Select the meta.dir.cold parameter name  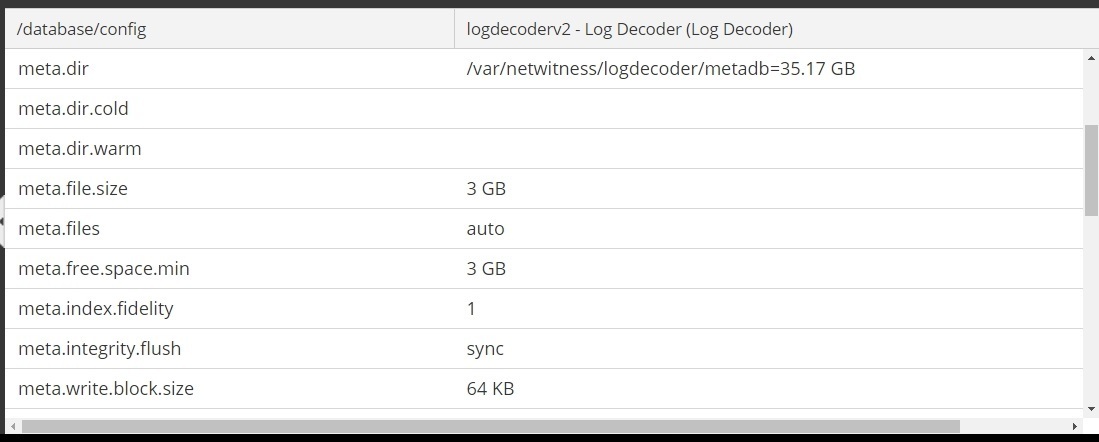[73, 109]
